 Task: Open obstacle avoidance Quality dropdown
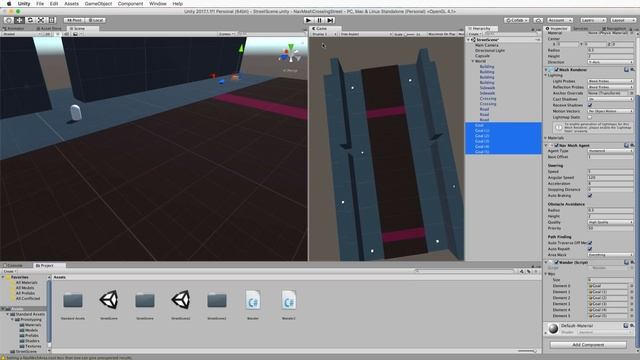(610, 222)
